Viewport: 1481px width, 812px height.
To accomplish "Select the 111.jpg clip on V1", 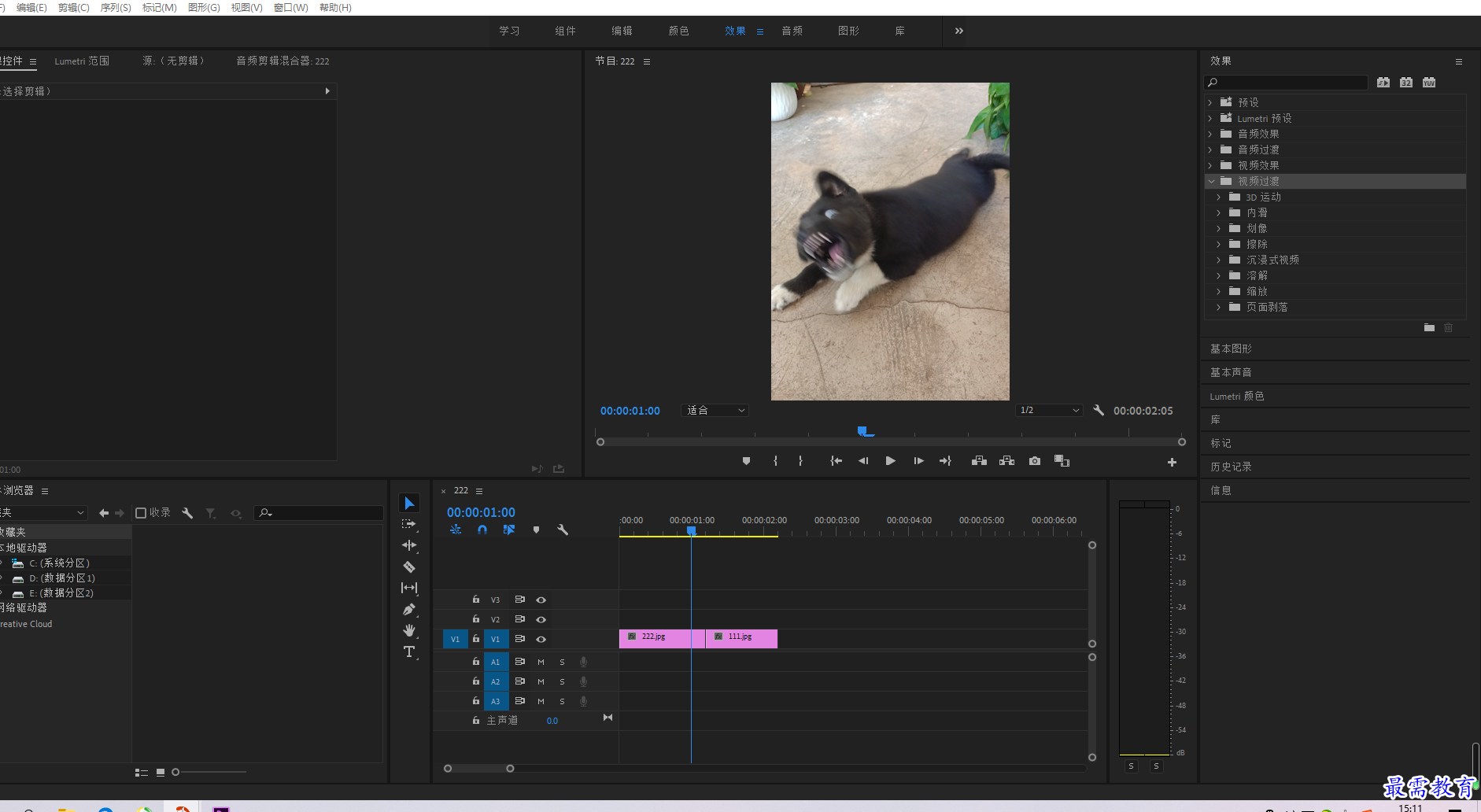I will [741, 638].
